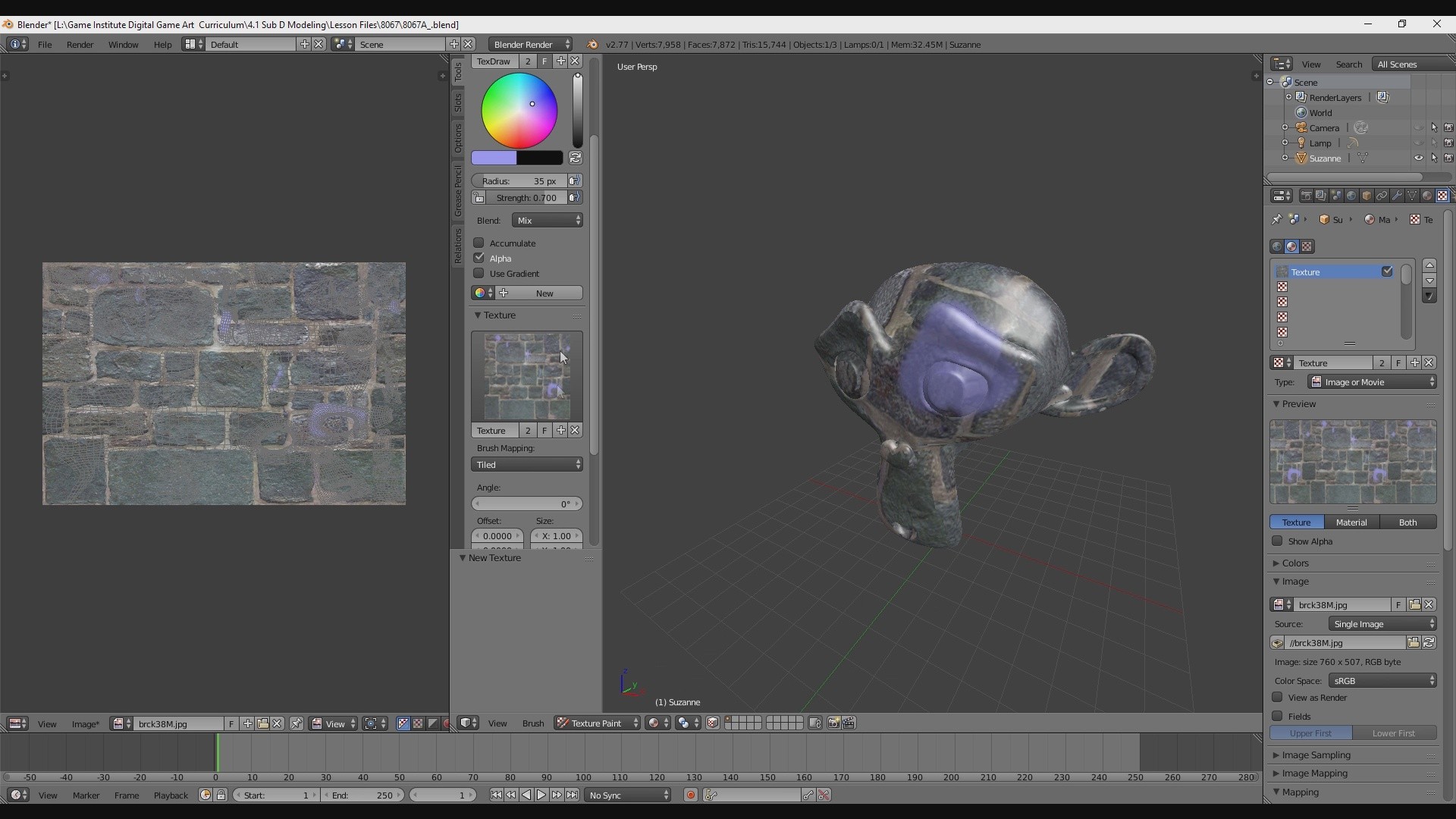Open Brush menu in 3D view header

tap(532, 723)
